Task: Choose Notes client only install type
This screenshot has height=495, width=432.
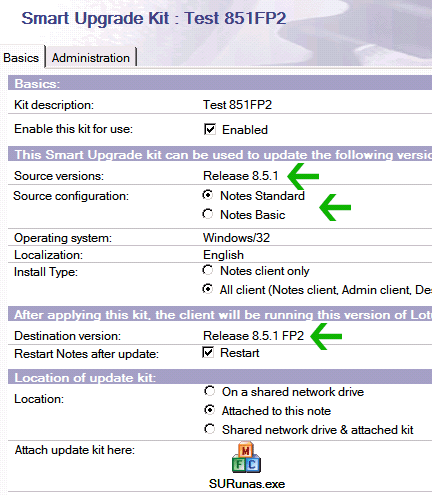Action: click(208, 270)
